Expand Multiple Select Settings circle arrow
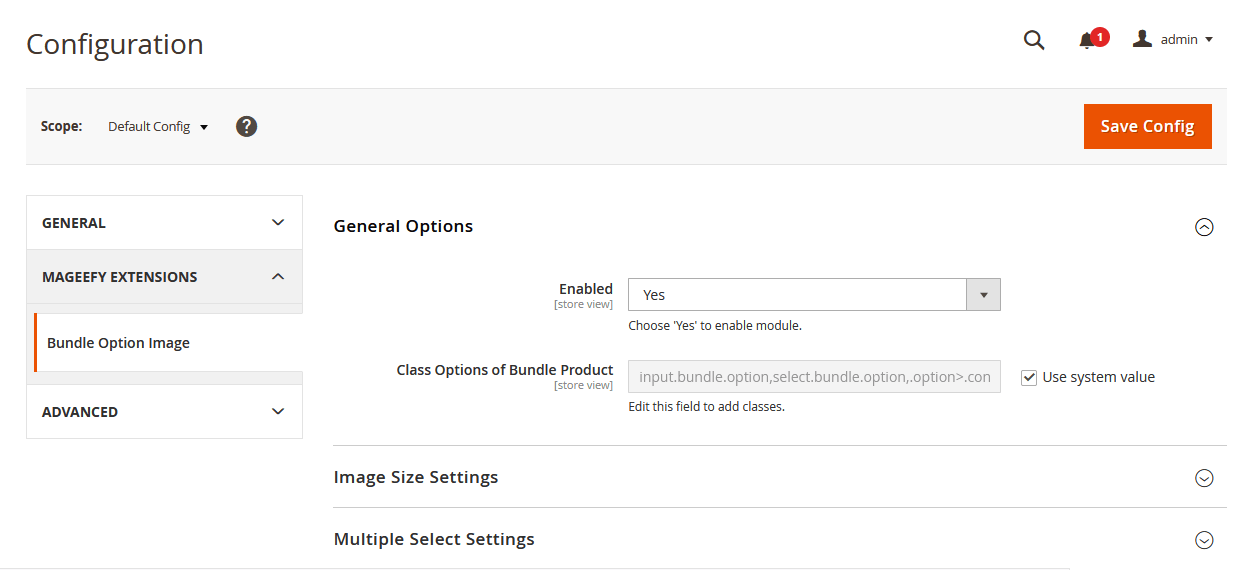This screenshot has width=1236, height=570. [x=1204, y=540]
